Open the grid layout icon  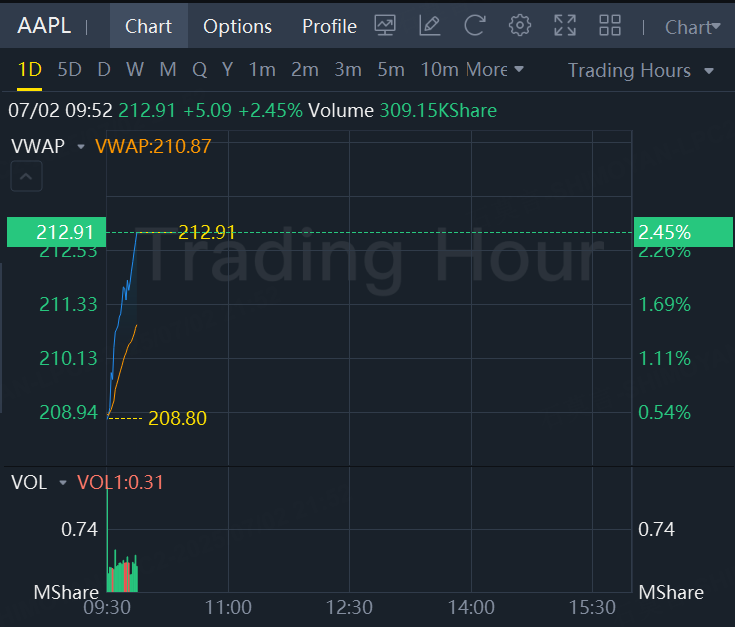pos(610,25)
